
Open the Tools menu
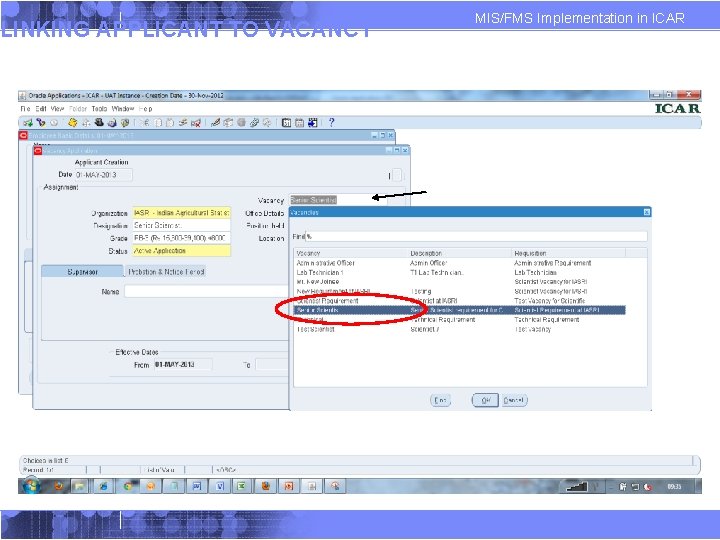(x=99, y=109)
